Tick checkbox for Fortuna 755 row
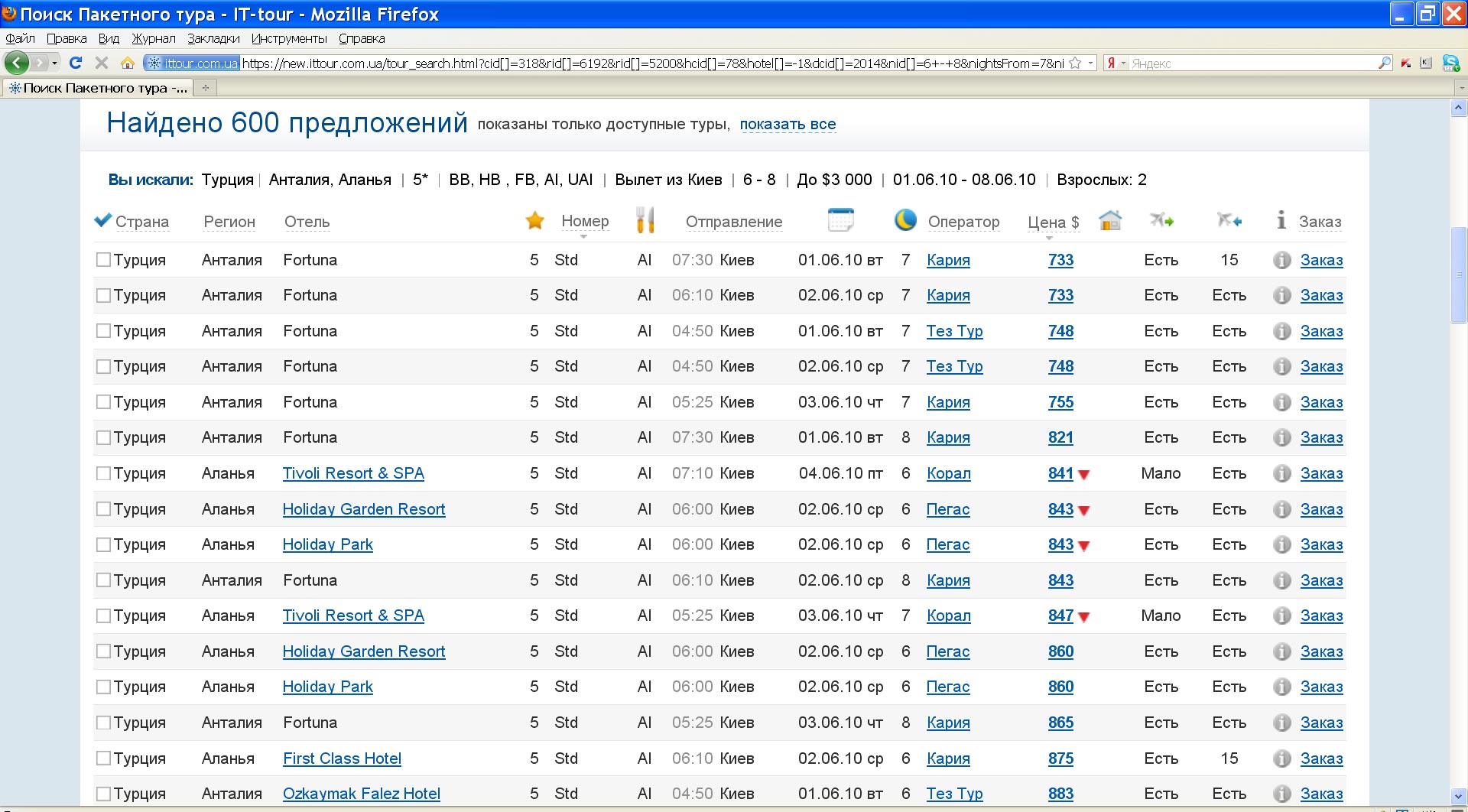 click(x=103, y=402)
